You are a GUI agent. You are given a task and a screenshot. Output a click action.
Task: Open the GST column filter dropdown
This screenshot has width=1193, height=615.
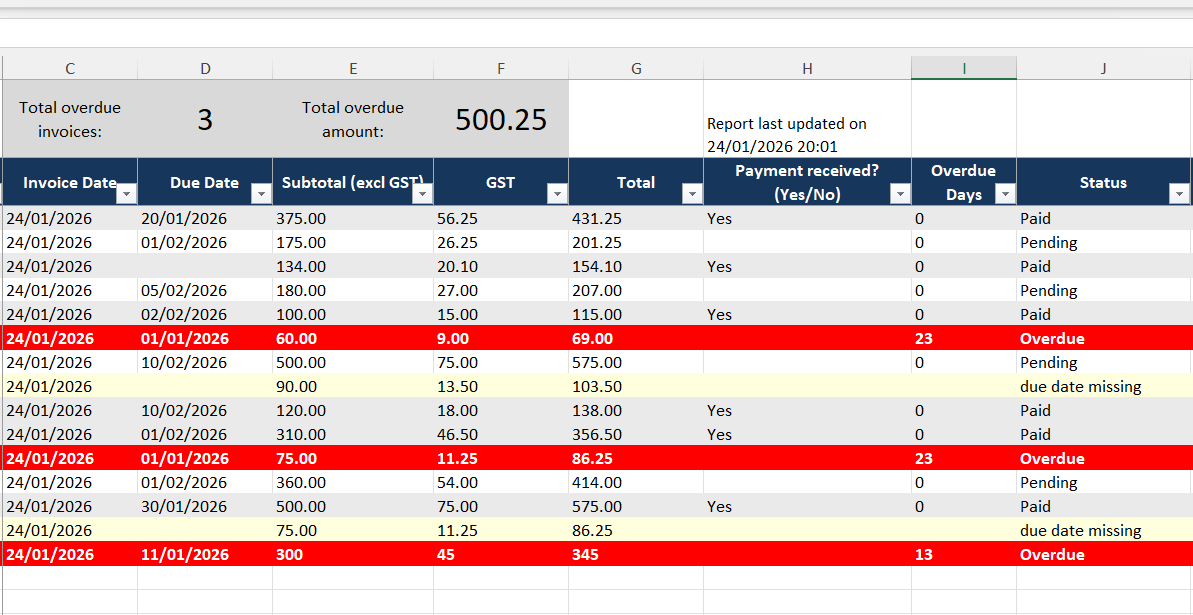coord(558,192)
